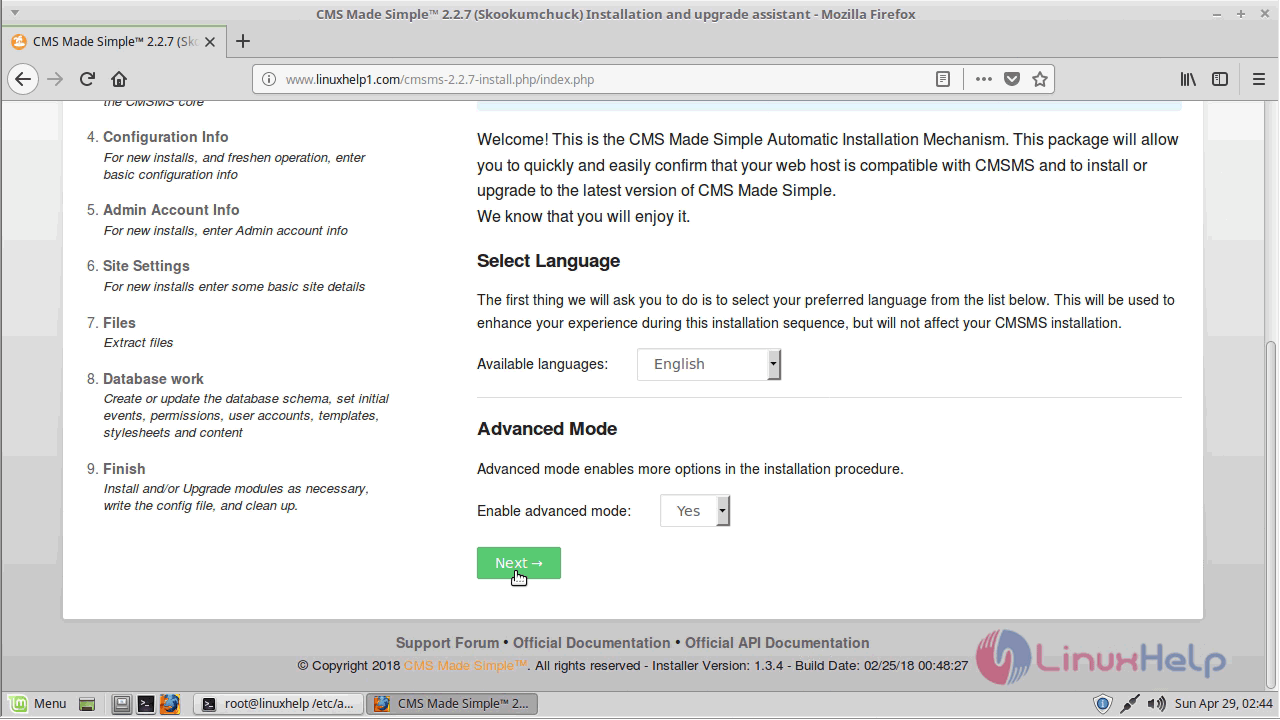Click the Database work step
The width and height of the screenshot is (1280, 720).
pos(153,379)
